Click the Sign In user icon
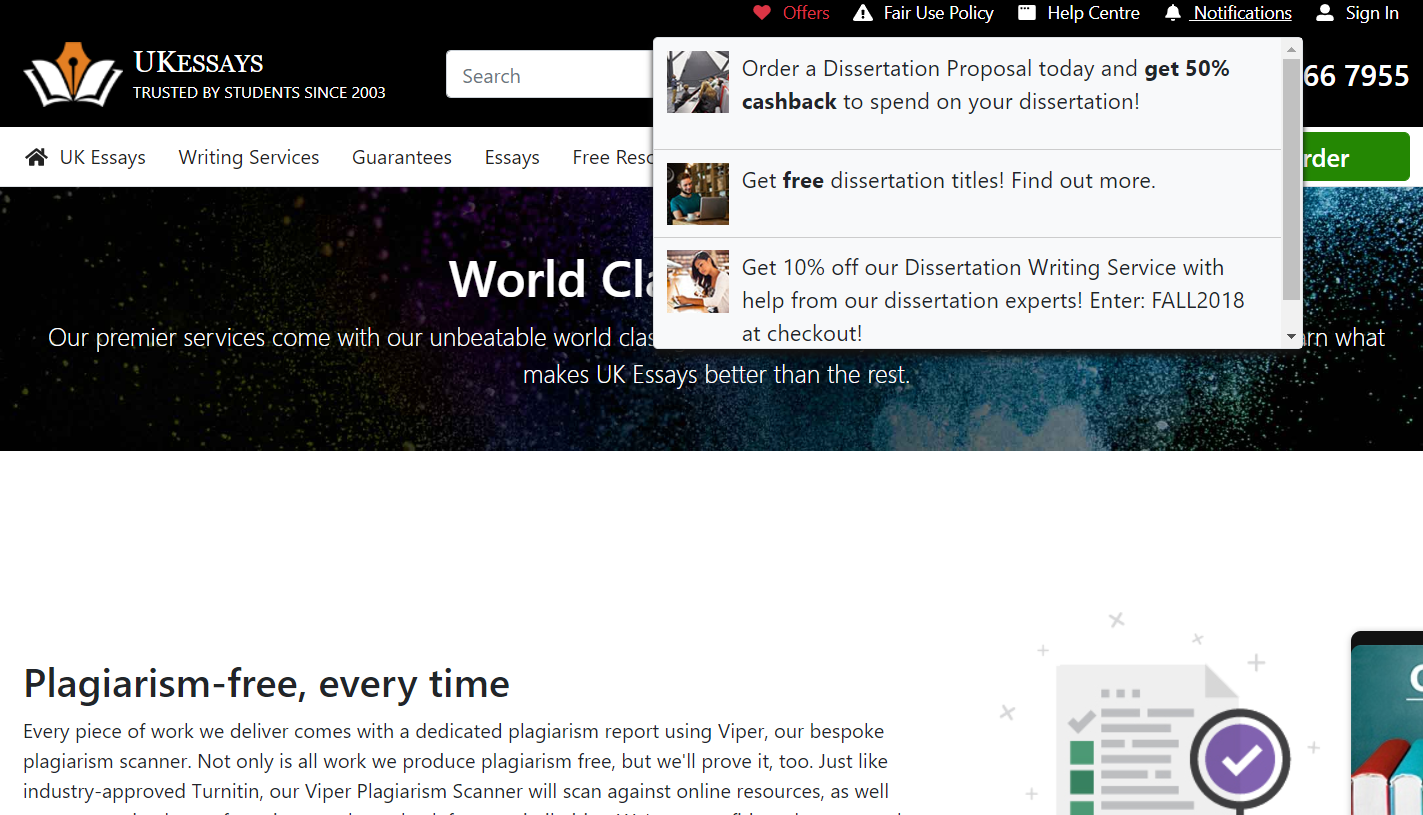The image size is (1423, 815). coord(1325,13)
